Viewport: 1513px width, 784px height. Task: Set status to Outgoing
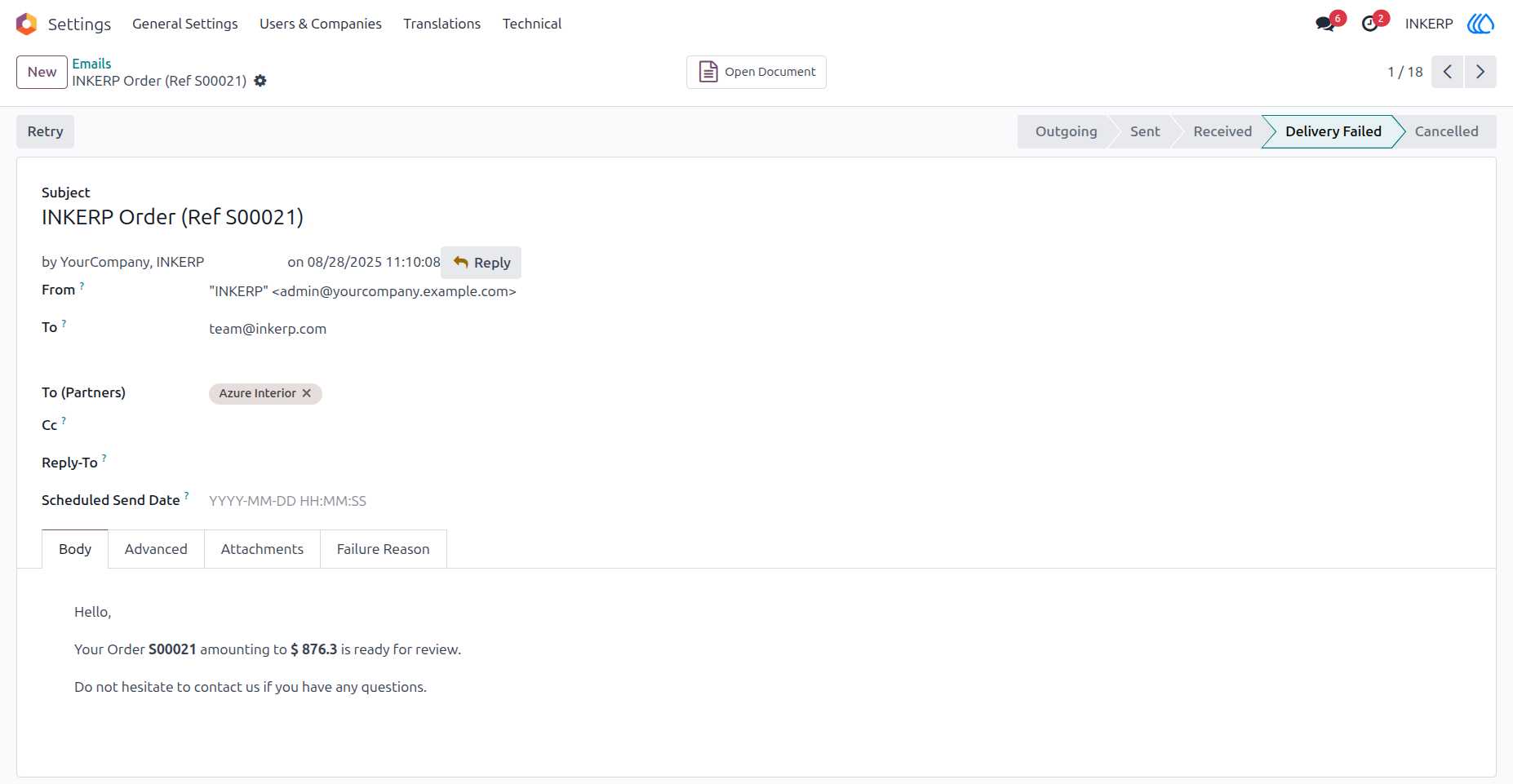click(1065, 131)
